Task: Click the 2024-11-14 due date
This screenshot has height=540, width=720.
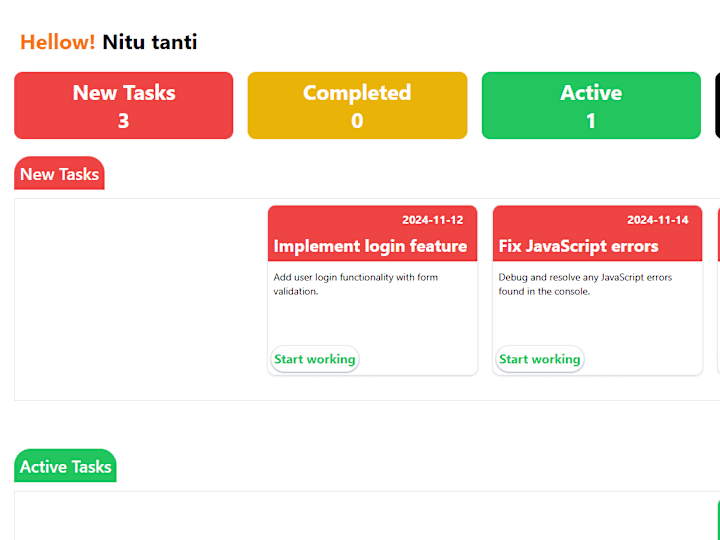Action: 658,220
